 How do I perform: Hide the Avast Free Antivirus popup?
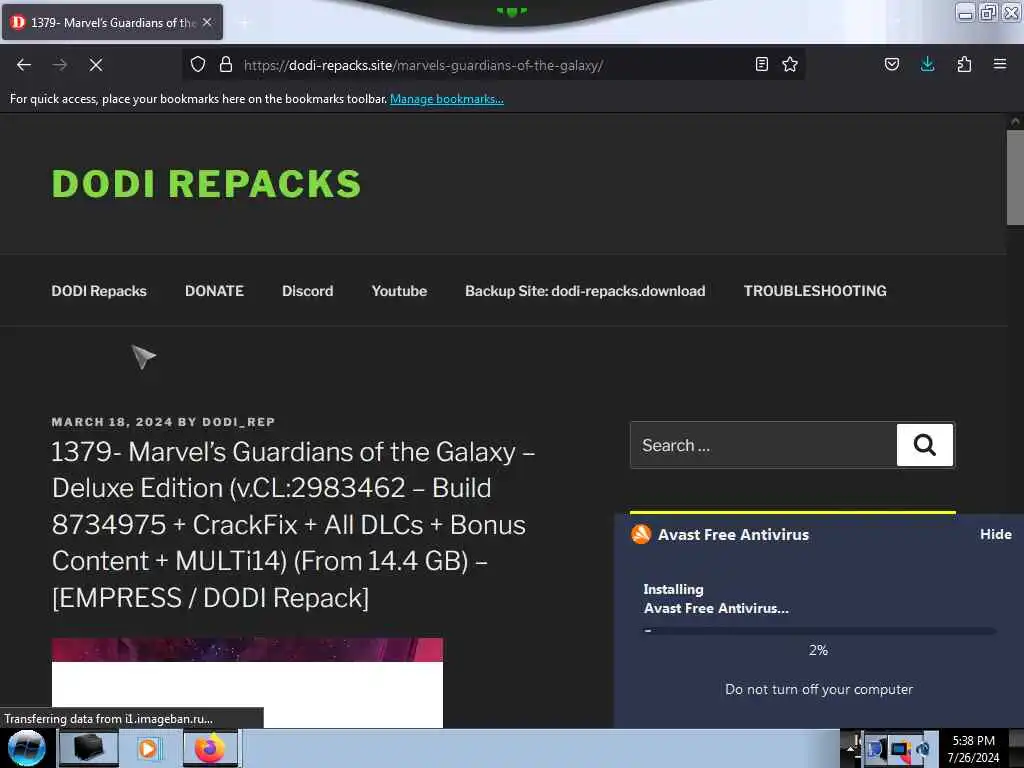pyautogui.click(x=995, y=534)
